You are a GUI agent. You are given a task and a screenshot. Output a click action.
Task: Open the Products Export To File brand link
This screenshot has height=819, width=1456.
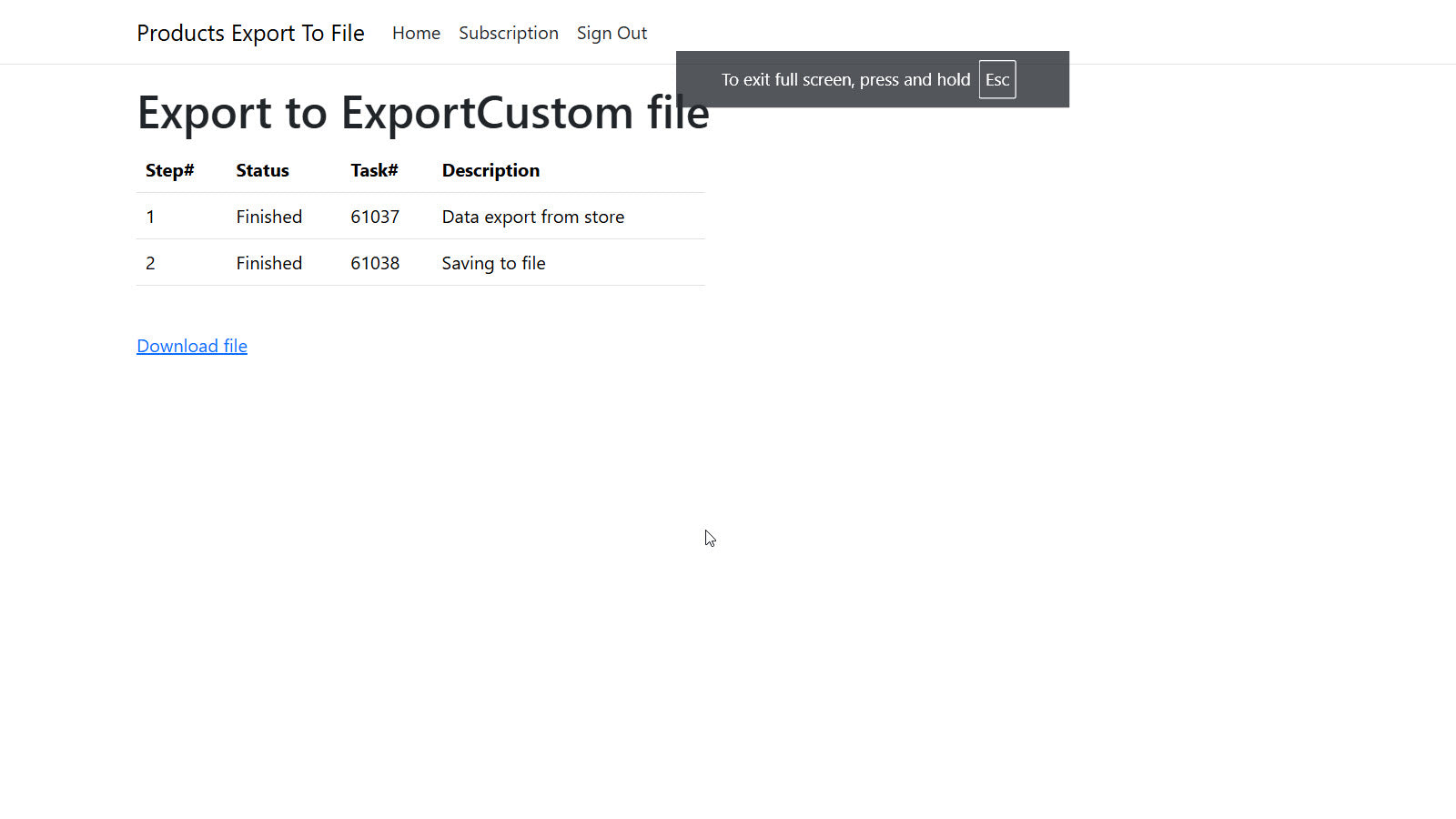(x=250, y=33)
